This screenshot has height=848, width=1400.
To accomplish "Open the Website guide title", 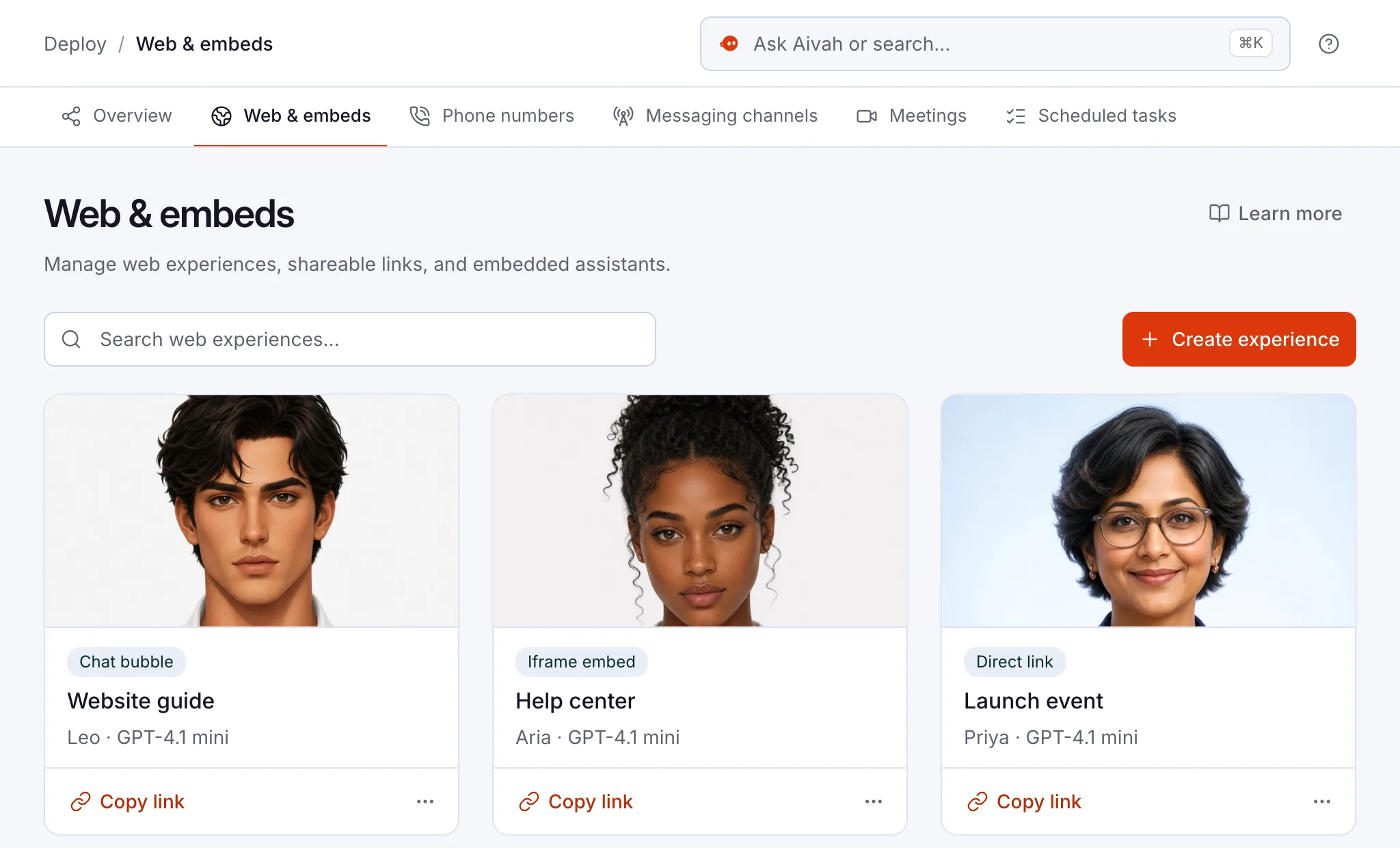I will 141,701.
